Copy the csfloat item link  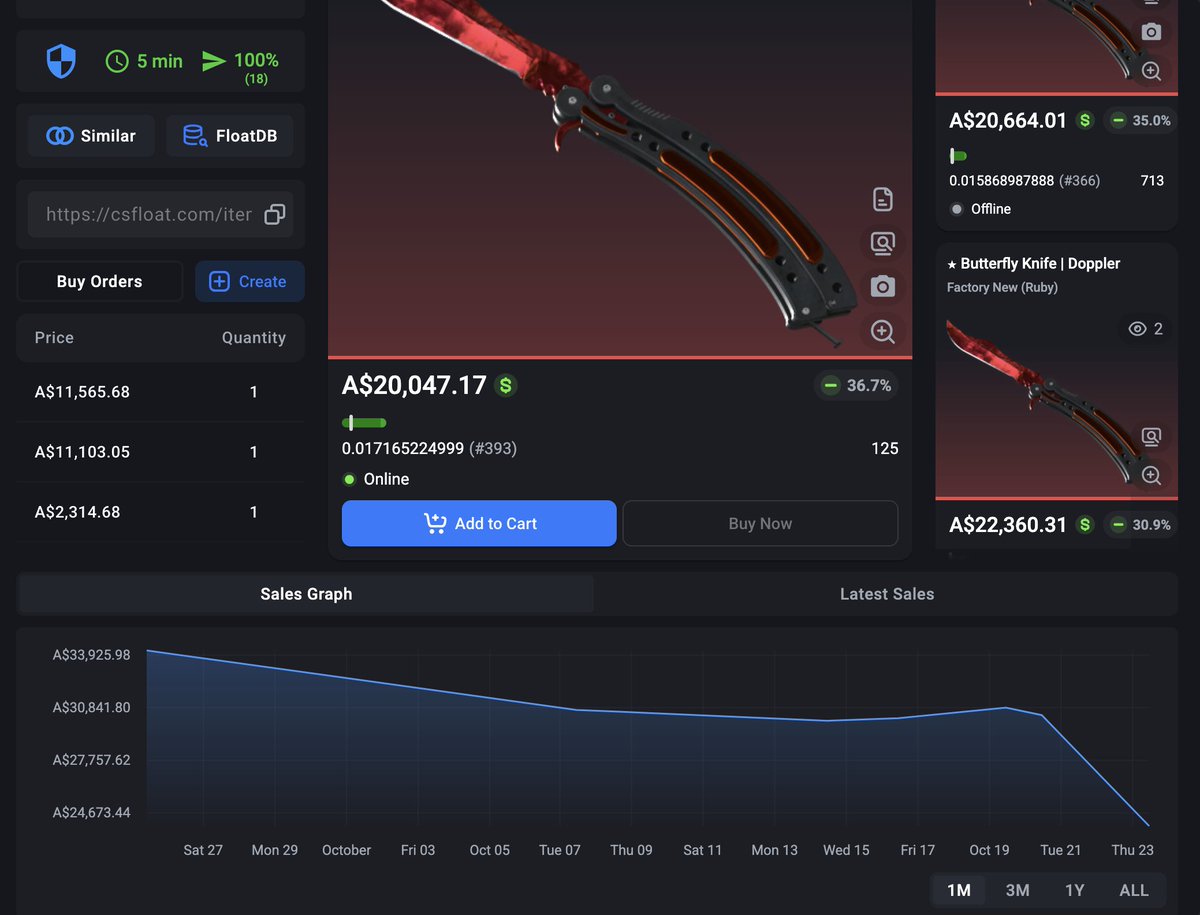[274, 214]
